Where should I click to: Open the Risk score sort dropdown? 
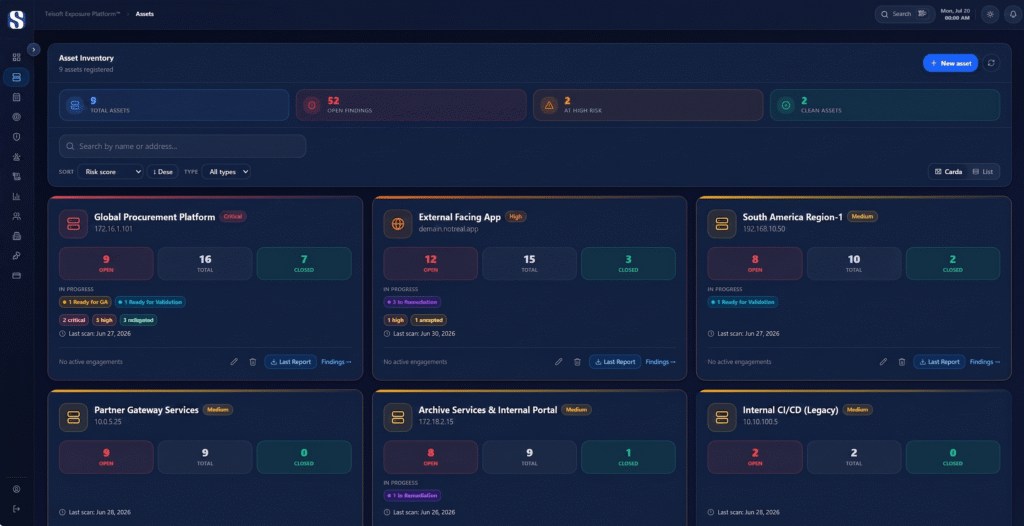point(110,172)
